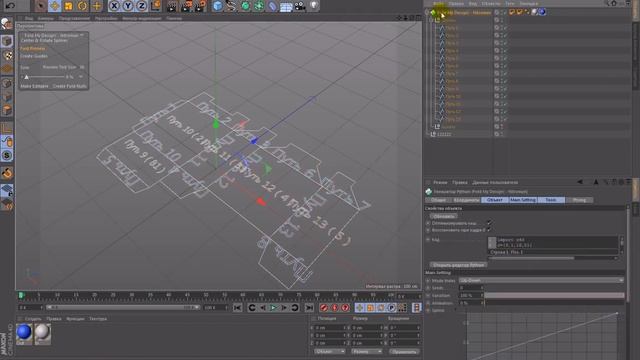
Task: Go to start of timeline
Action: coord(237,308)
